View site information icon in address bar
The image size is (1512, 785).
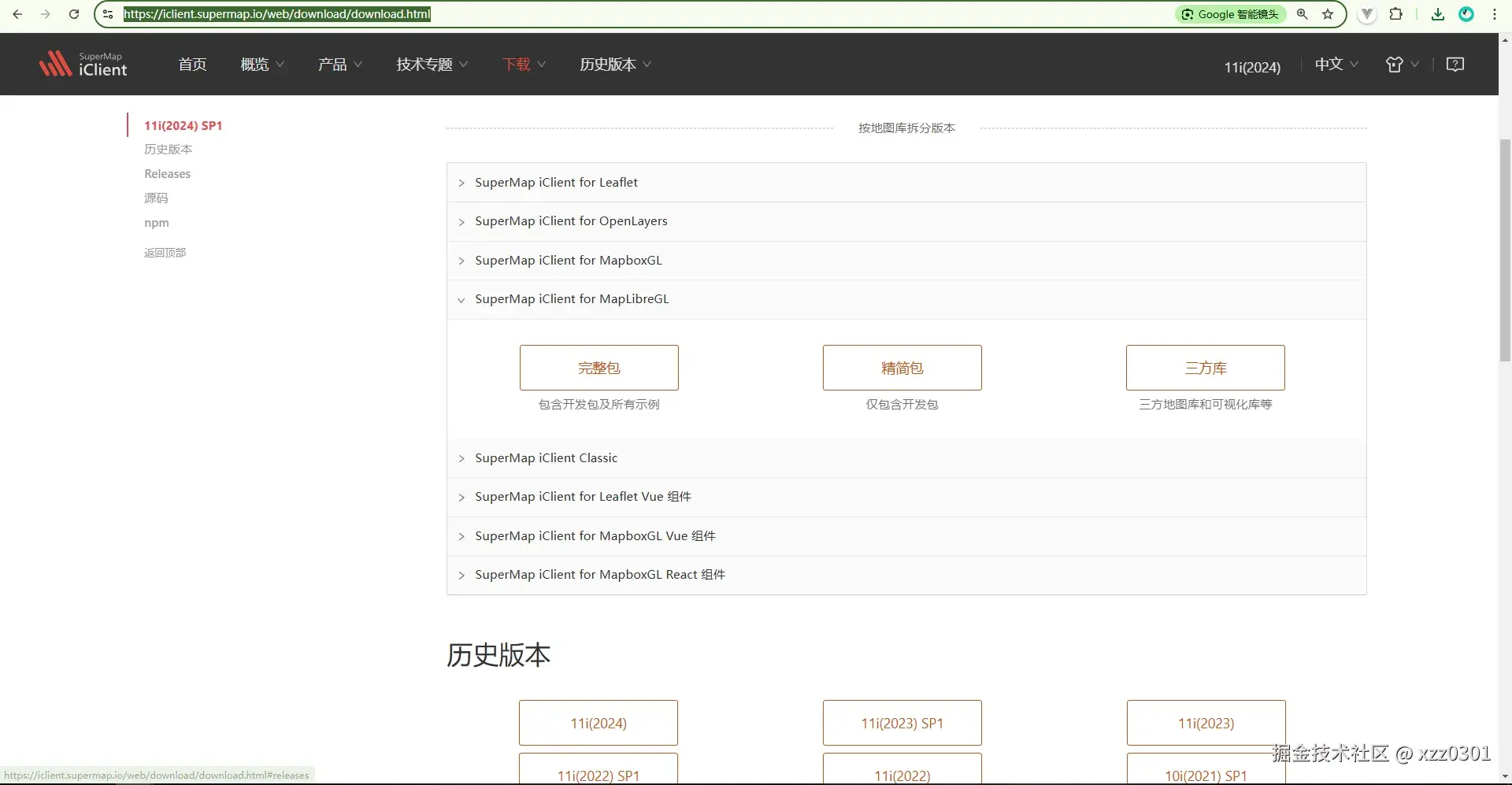click(108, 14)
